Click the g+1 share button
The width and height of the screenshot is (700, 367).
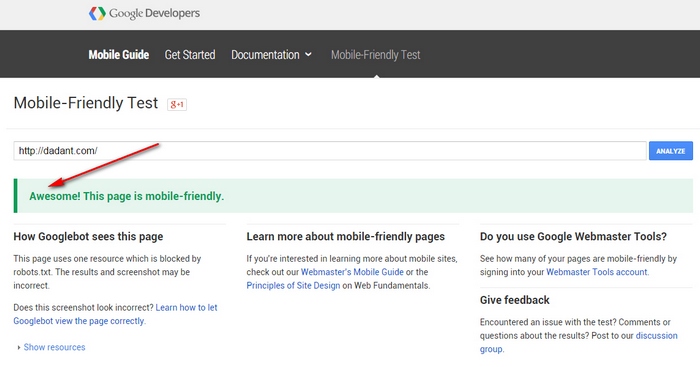click(177, 104)
